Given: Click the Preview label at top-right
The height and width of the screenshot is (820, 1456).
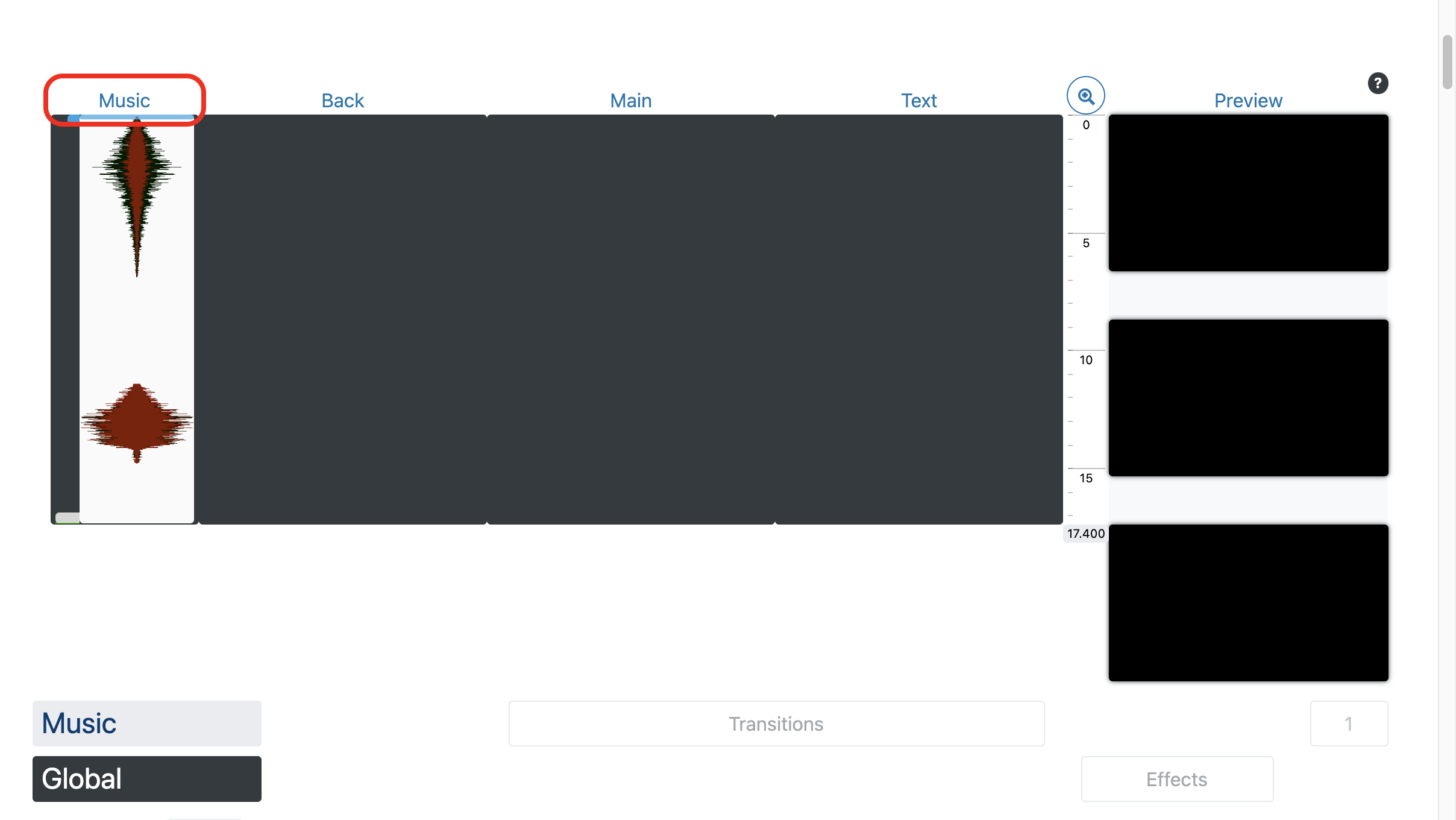Looking at the screenshot, I should [1247, 100].
